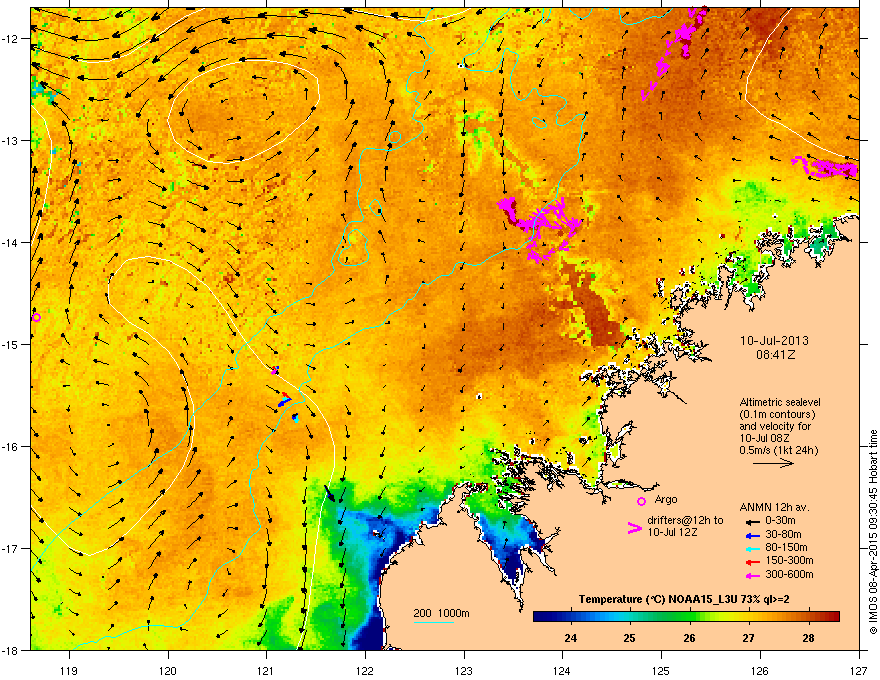Click the '200 1000m' isobath label
This screenshot has width=880, height=680.
point(441,613)
